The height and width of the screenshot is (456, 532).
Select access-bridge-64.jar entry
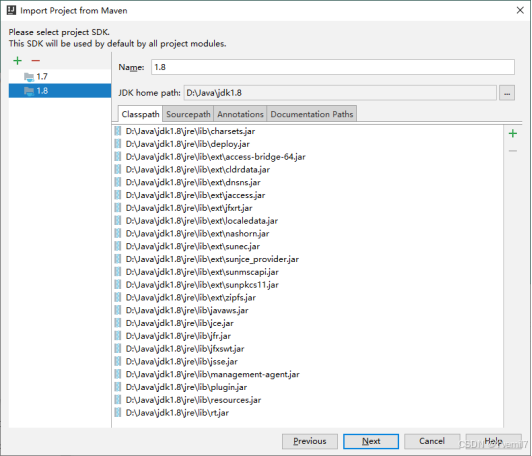(x=215, y=157)
